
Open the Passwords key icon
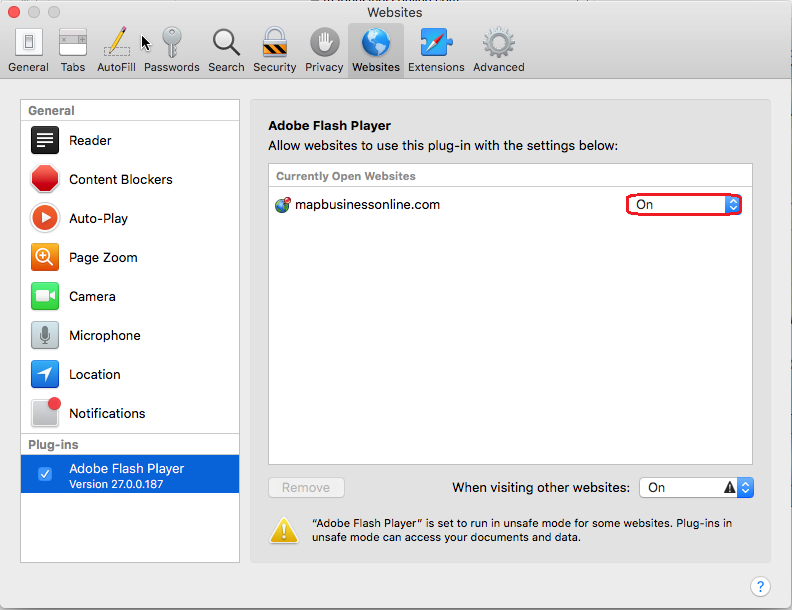[x=172, y=42]
